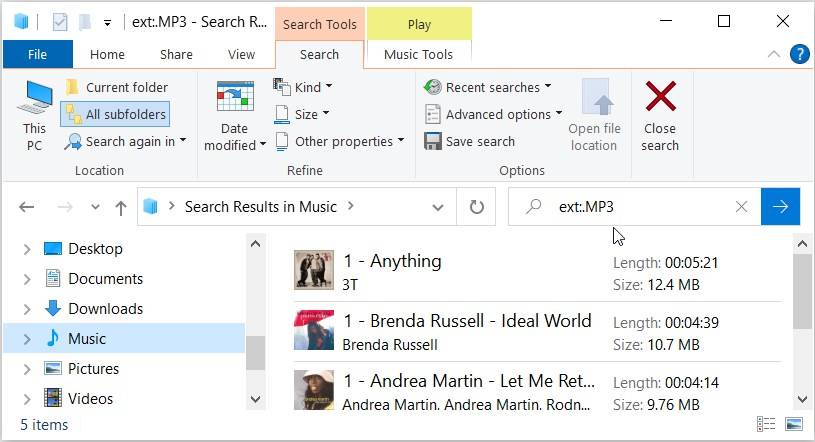Open the Other properties dropdown
The image size is (815, 442).
tap(339, 141)
